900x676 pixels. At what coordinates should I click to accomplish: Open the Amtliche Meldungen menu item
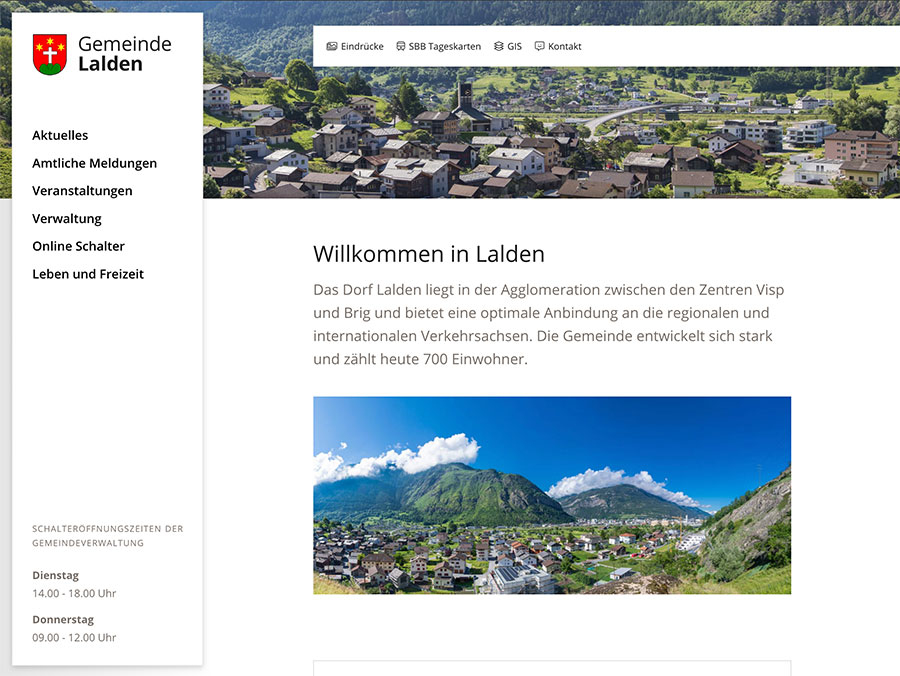(95, 164)
